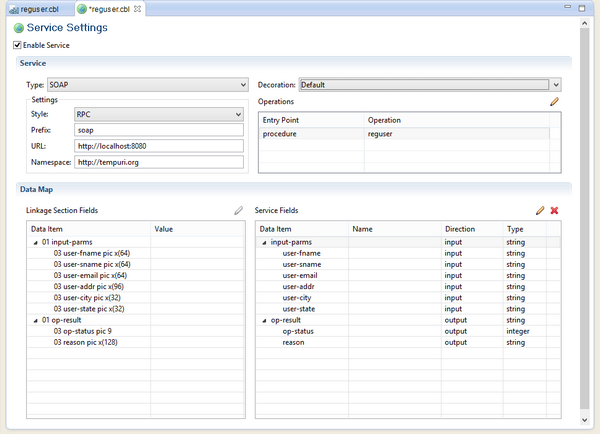Click the Service Fields edit pencil icon
Screen dimensions: 600x434
tap(540, 211)
